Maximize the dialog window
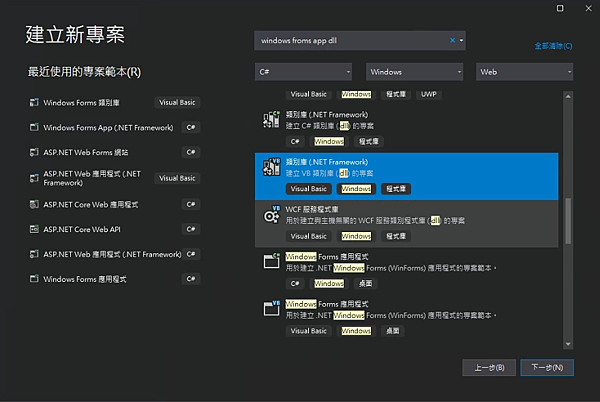The height and width of the screenshot is (402, 600). point(560,8)
